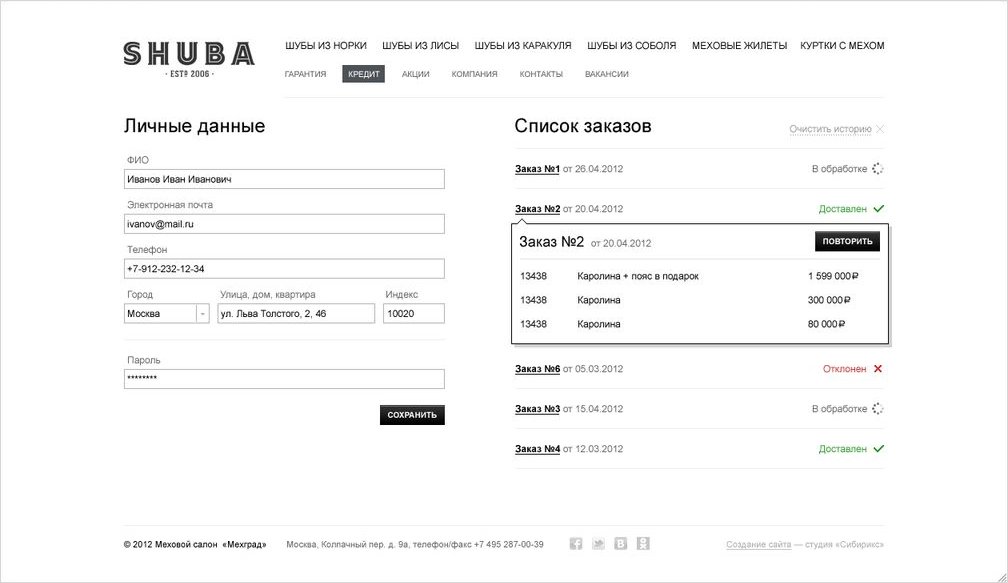Open the Заказ №6 link
The image size is (1008, 583).
pyautogui.click(x=537, y=369)
